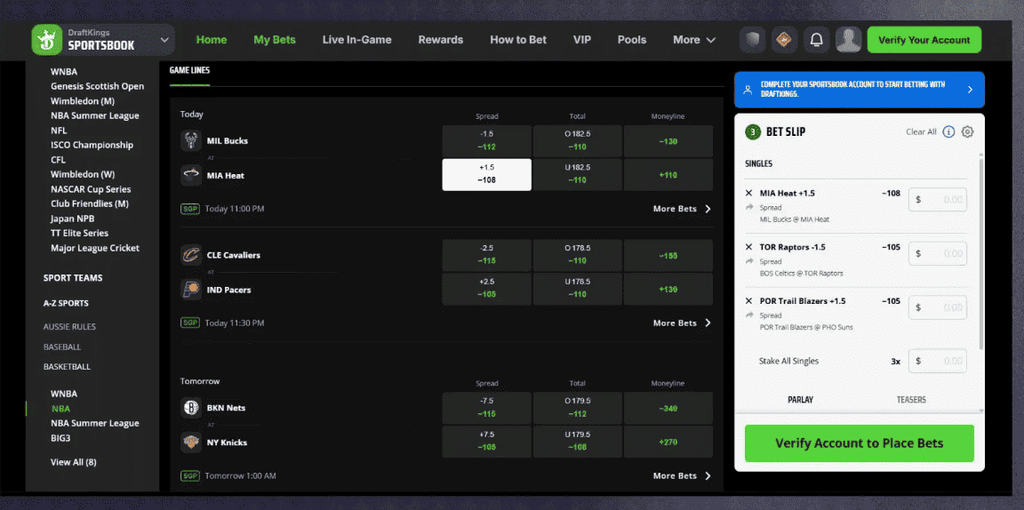The image size is (1024, 510).
Task: Select MIL Bucks -130 moneyline
Action: pyautogui.click(x=668, y=141)
